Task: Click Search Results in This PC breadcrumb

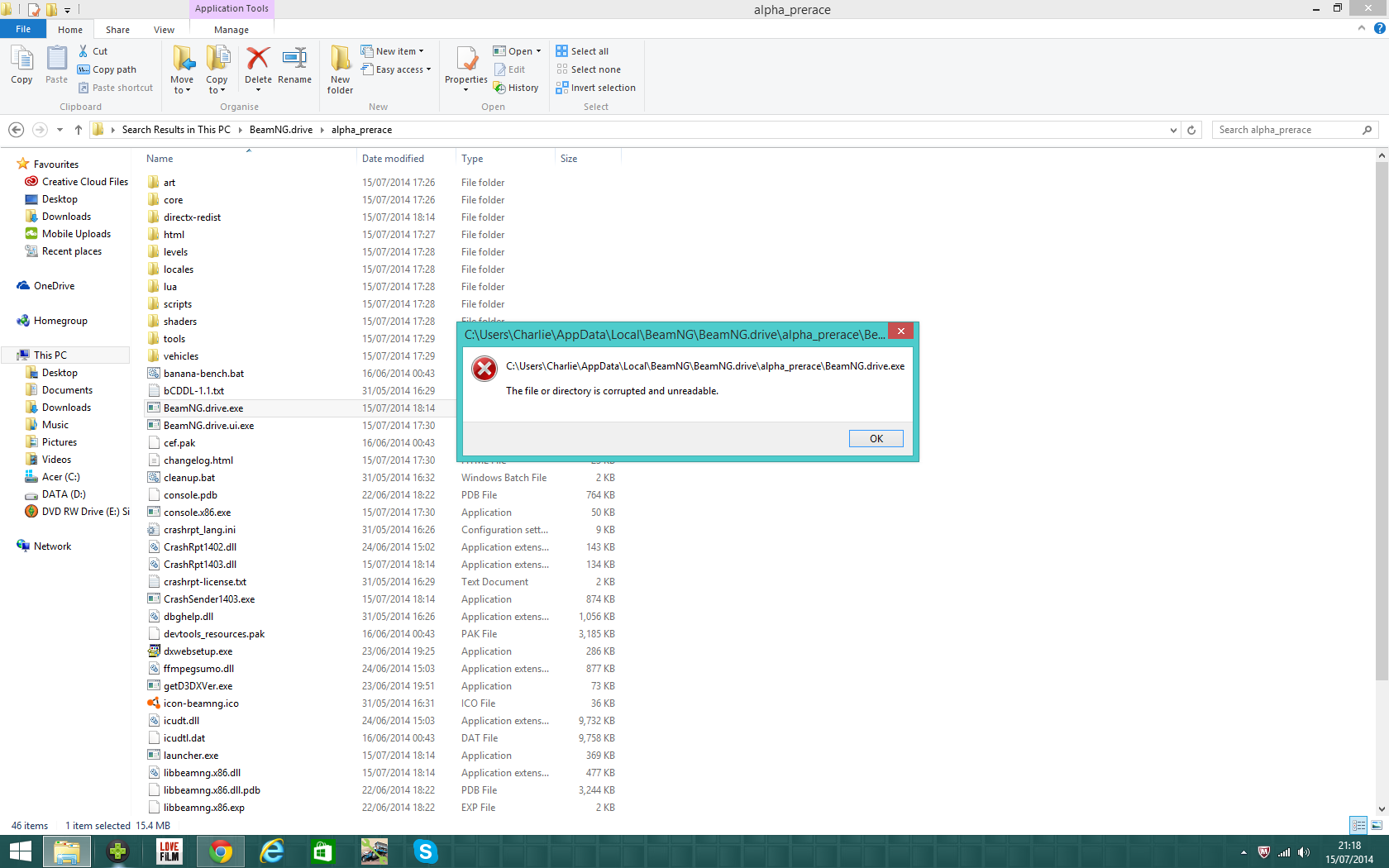Action: [176, 130]
